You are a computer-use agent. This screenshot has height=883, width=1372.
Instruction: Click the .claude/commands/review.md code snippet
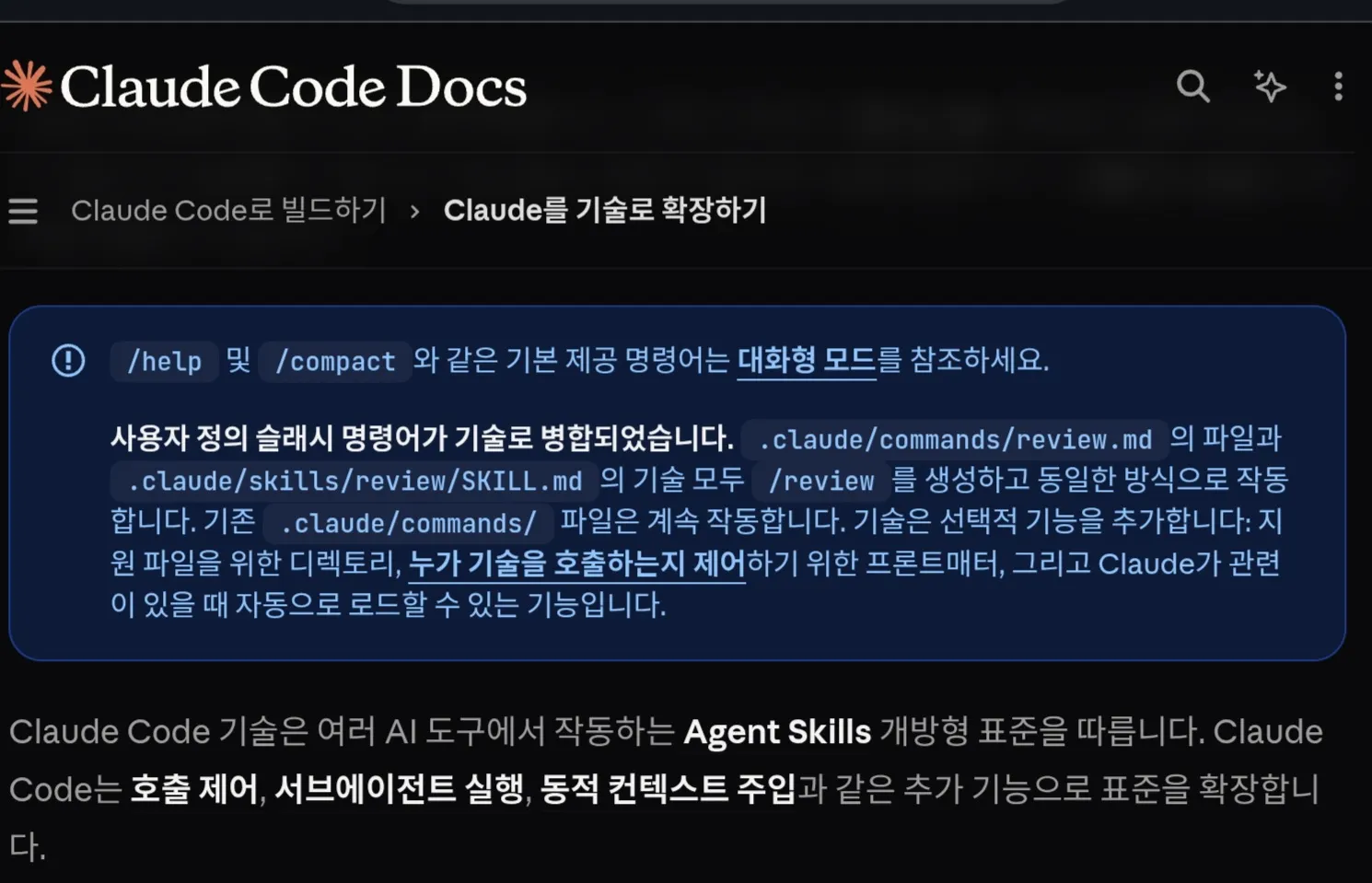pyautogui.click(x=955, y=439)
